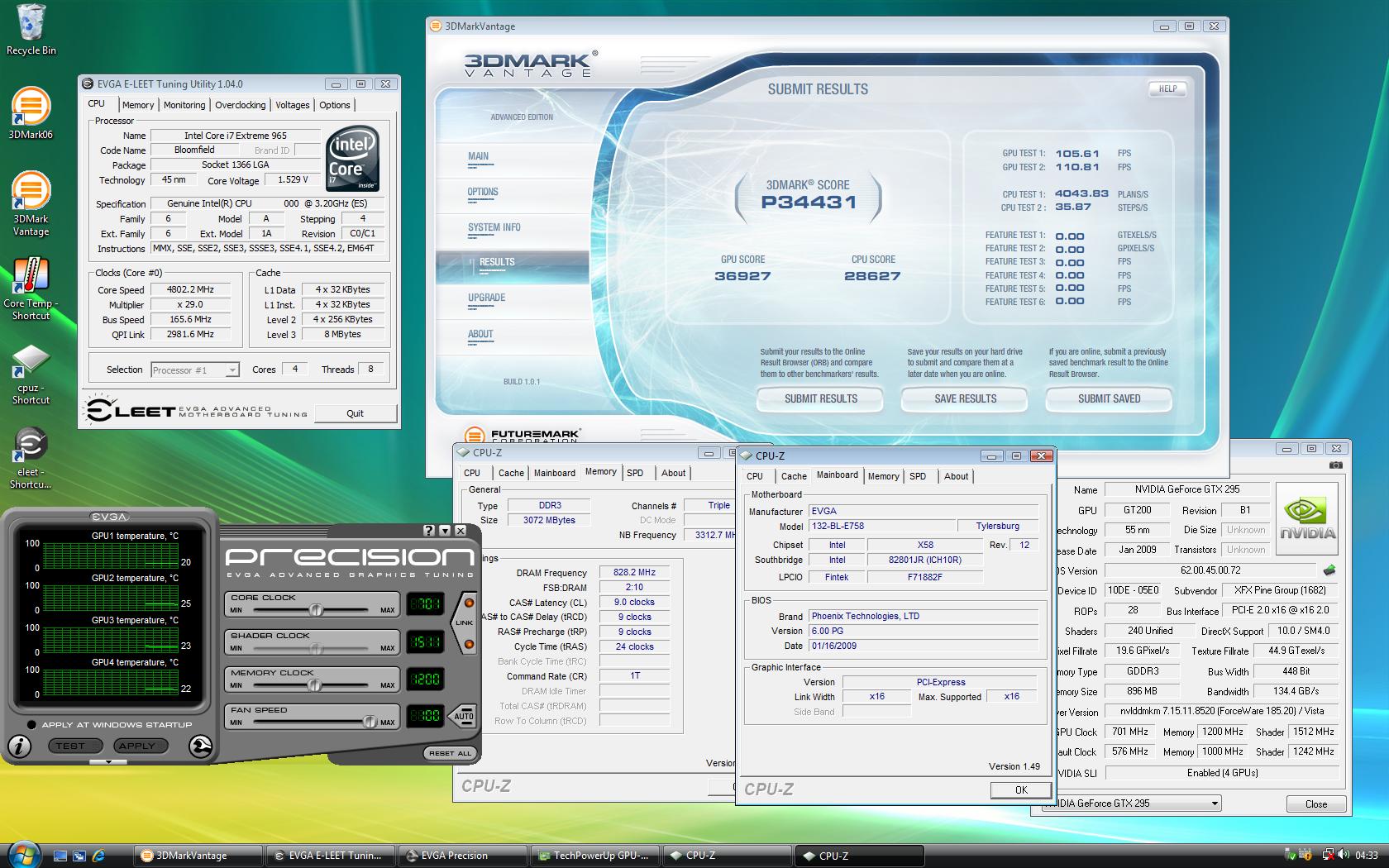Open the 3DMark06 desktop shortcut
1389x868 pixels.
pyautogui.click(x=31, y=112)
